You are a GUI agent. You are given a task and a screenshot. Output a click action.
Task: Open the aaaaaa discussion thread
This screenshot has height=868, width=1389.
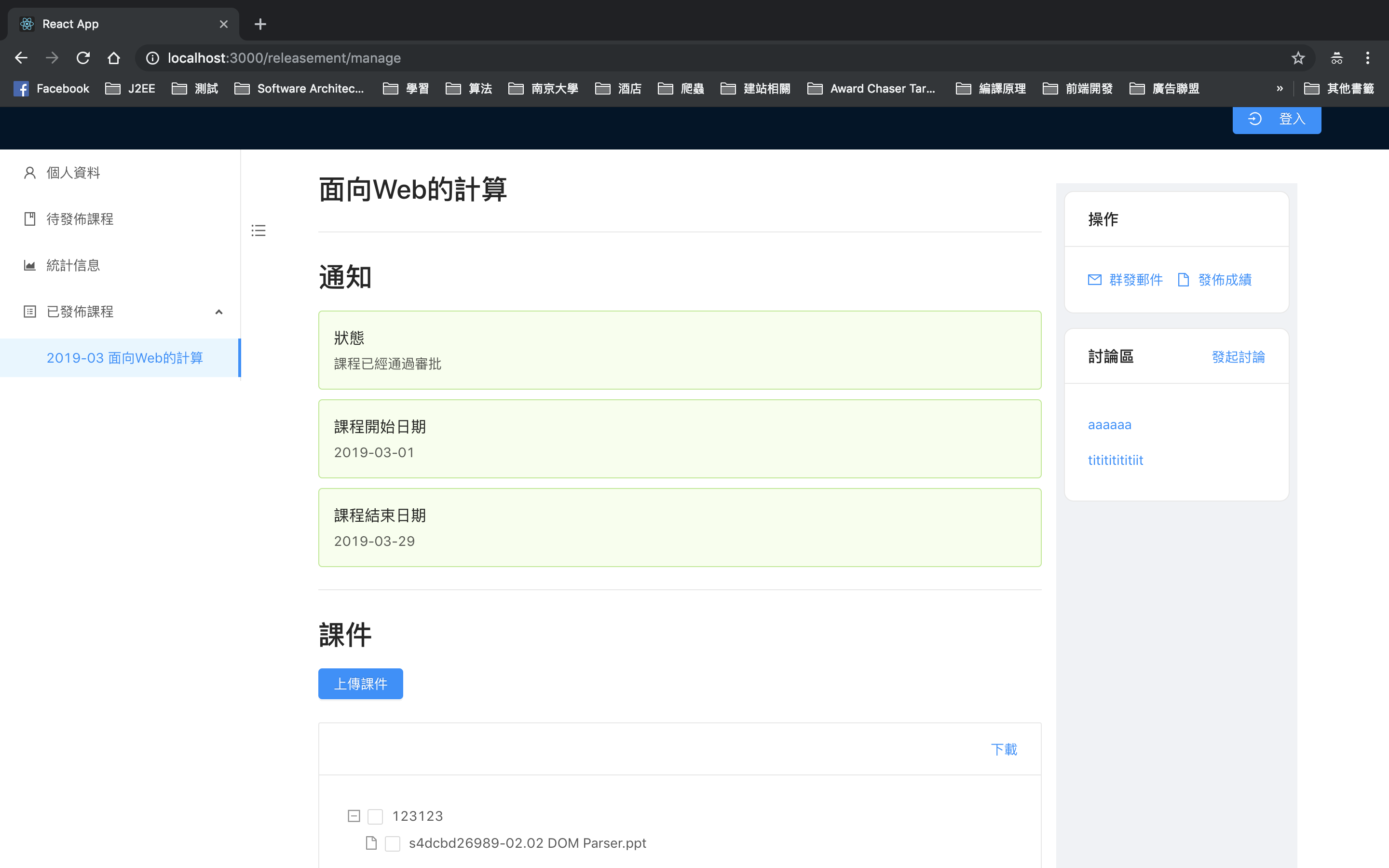[1109, 425]
